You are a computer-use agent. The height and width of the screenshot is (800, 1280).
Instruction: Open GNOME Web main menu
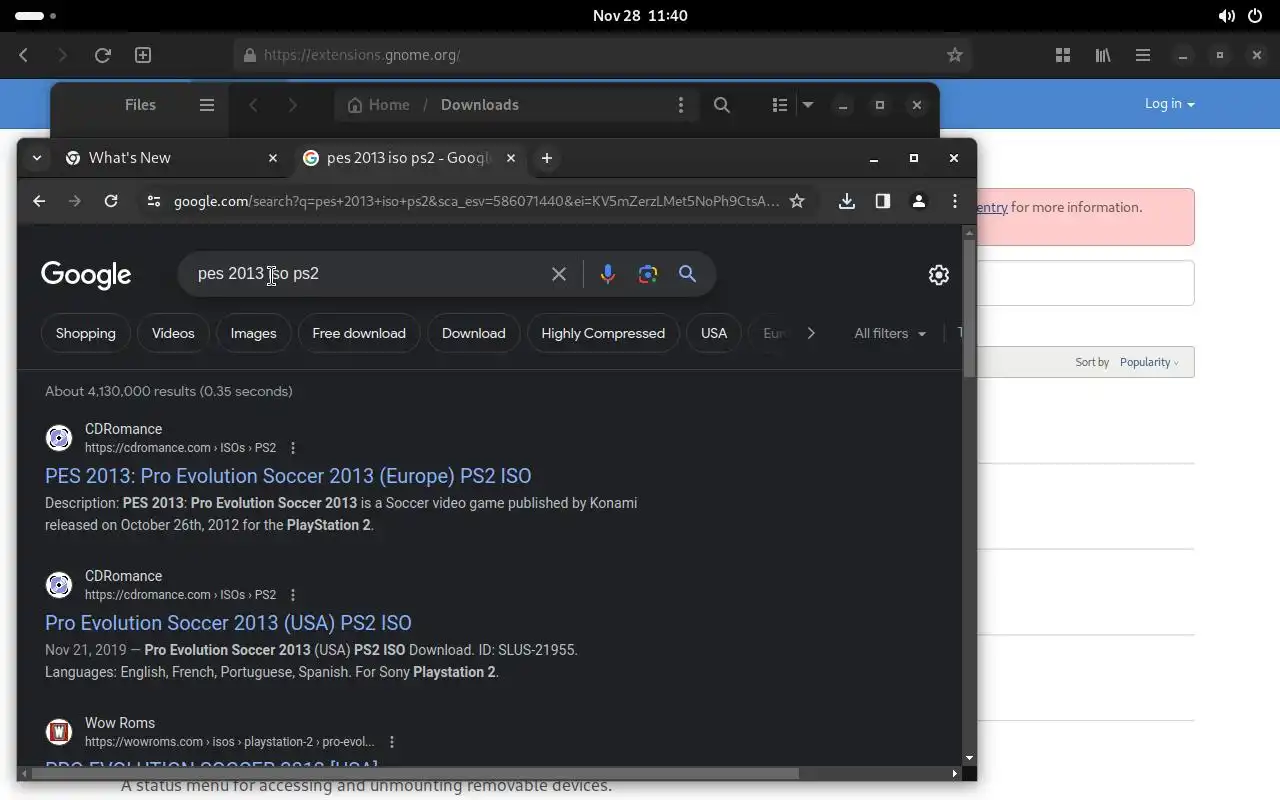pos(1143,55)
